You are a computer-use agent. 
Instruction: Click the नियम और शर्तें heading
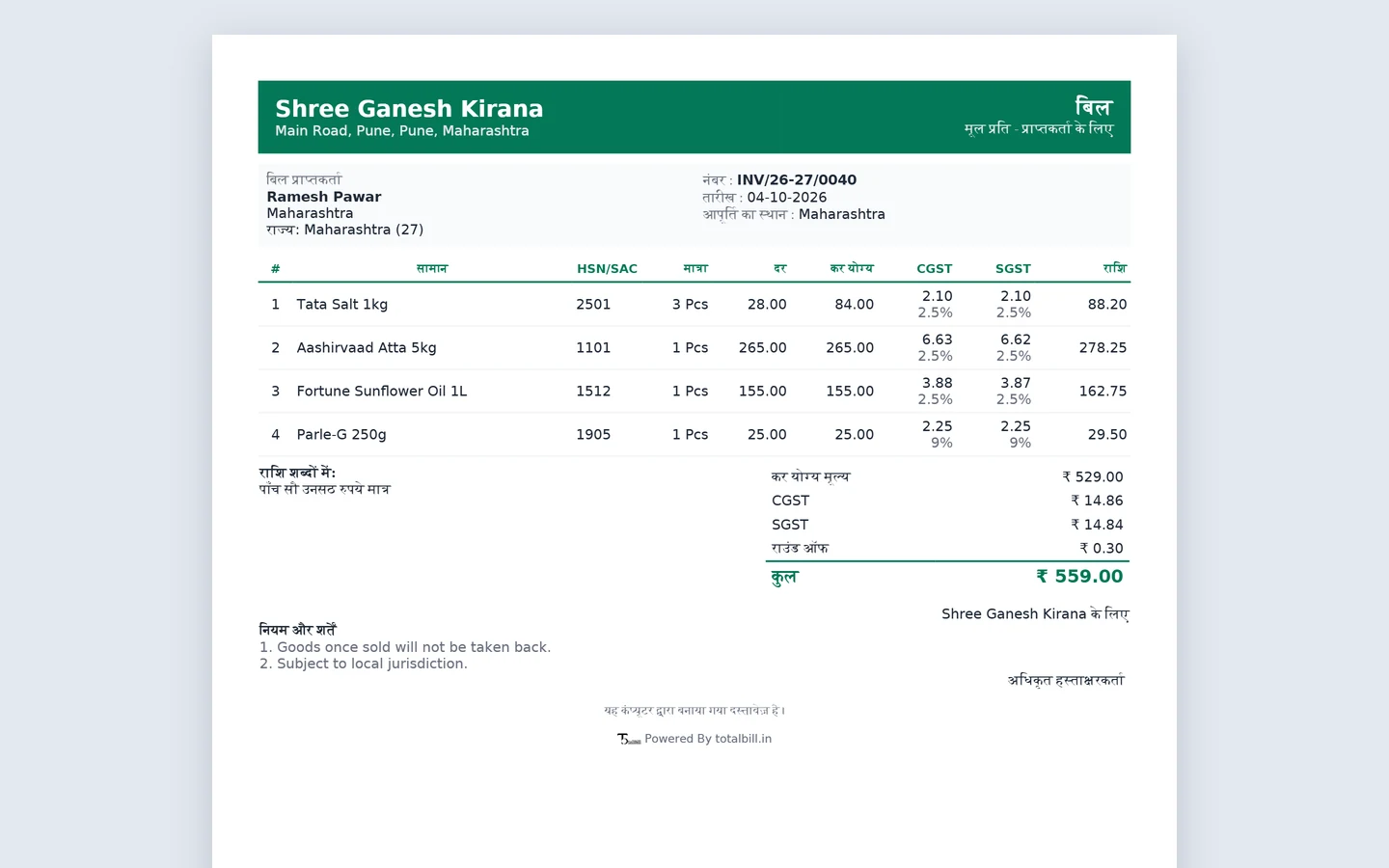297,629
